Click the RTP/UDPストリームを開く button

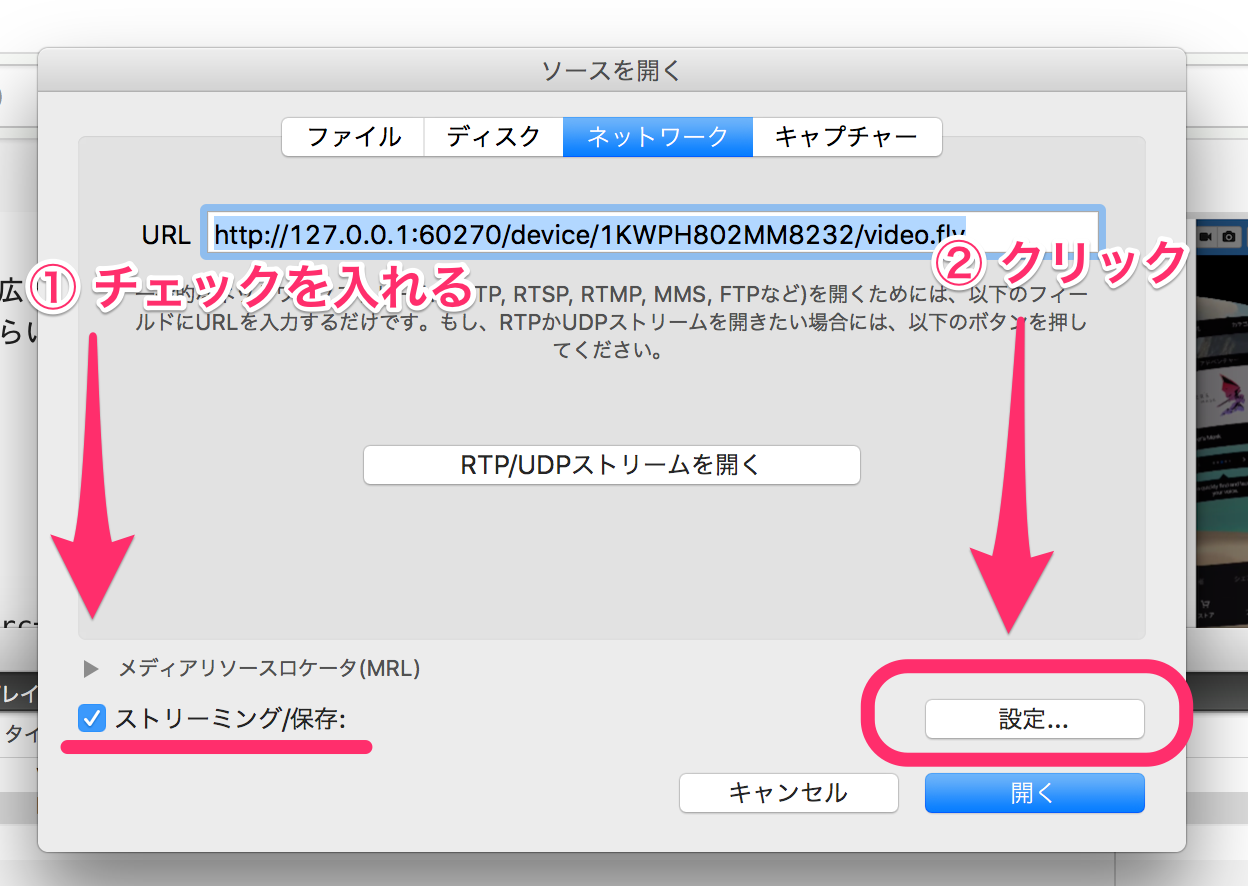[x=611, y=465]
